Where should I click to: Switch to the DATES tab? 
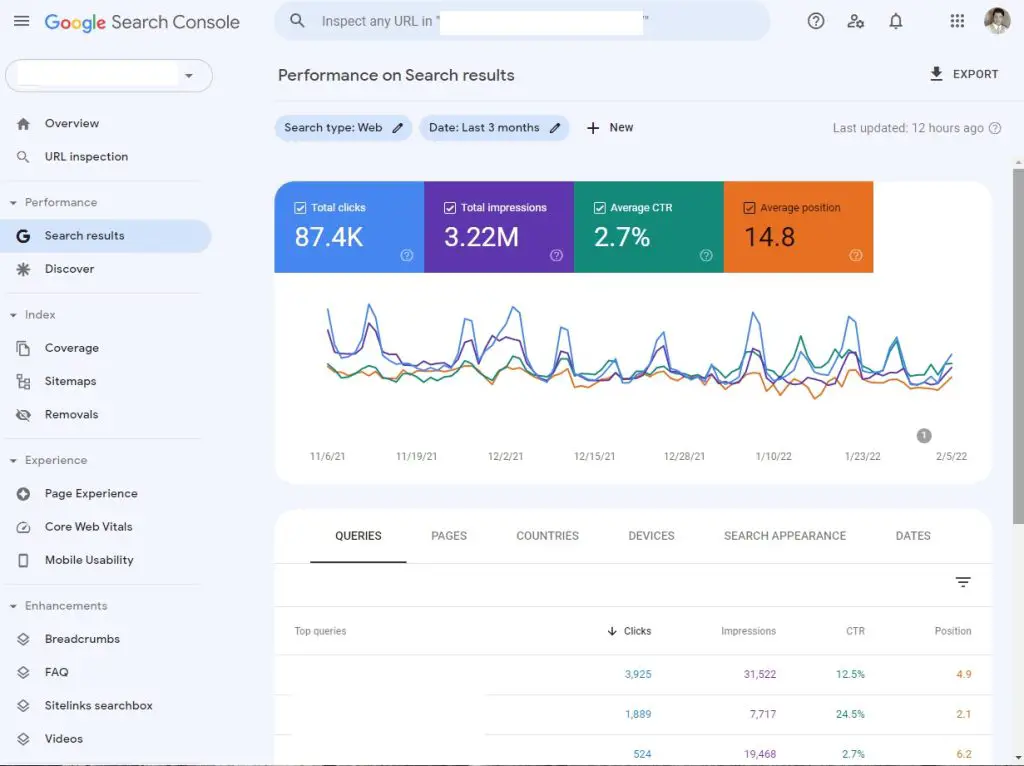point(912,536)
